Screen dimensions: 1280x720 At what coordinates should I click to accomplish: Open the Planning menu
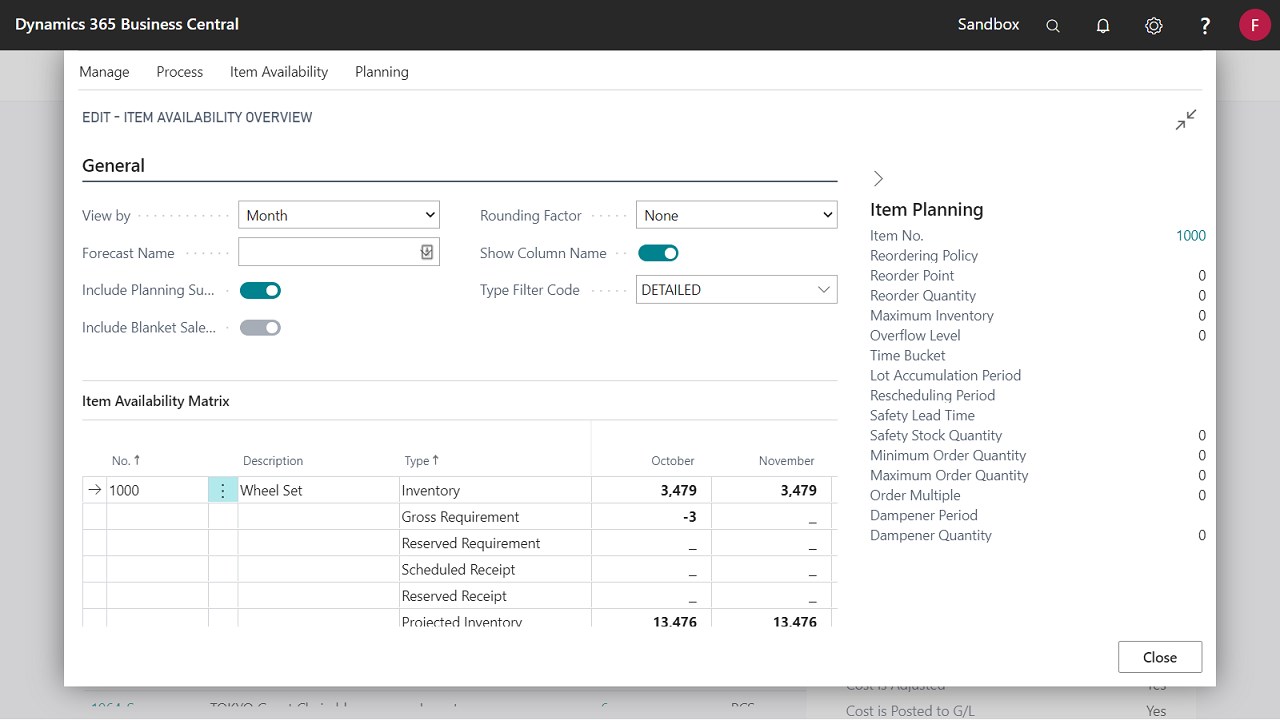pos(382,72)
